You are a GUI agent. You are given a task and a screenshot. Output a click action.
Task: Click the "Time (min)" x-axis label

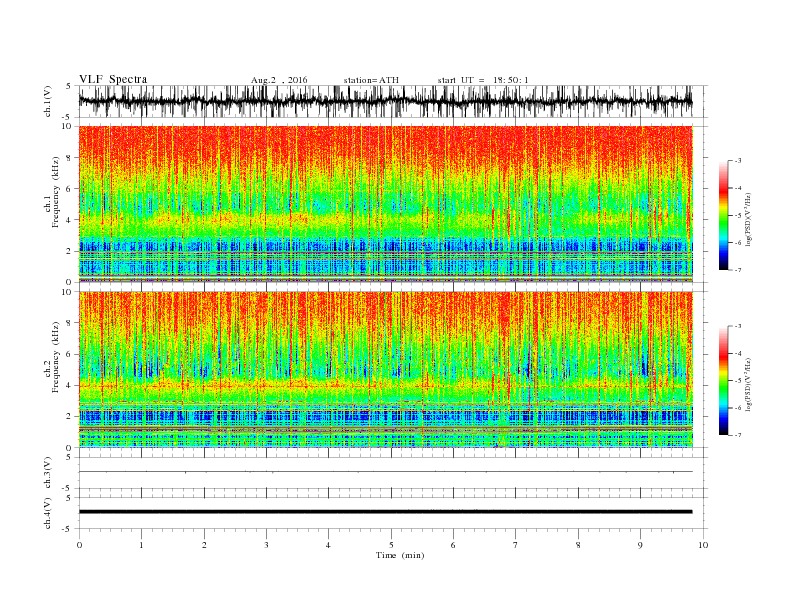pos(400,555)
